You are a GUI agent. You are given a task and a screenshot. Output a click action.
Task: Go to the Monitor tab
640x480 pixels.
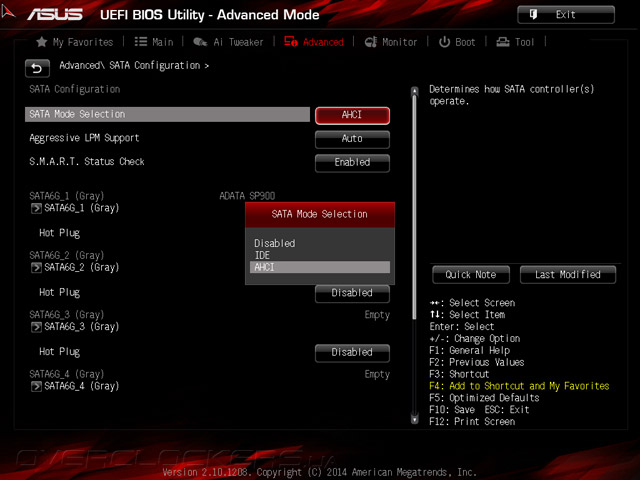pyautogui.click(x=391, y=42)
